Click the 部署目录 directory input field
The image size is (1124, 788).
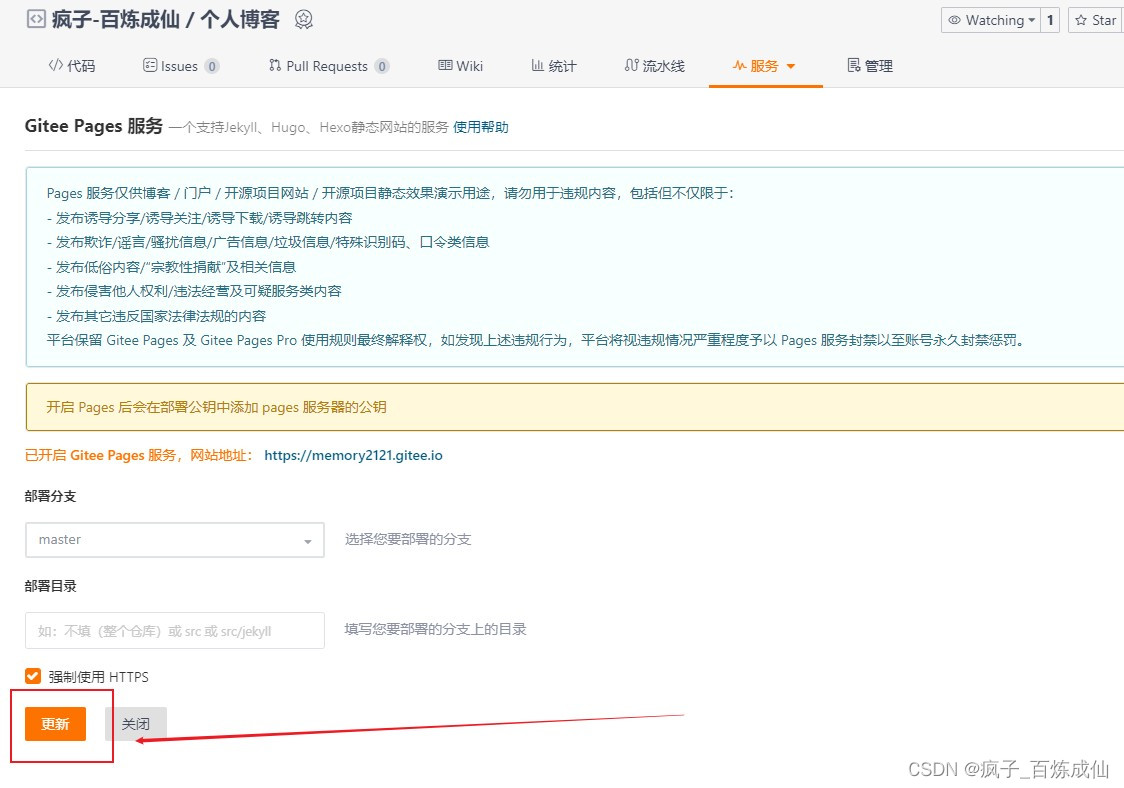(174, 630)
